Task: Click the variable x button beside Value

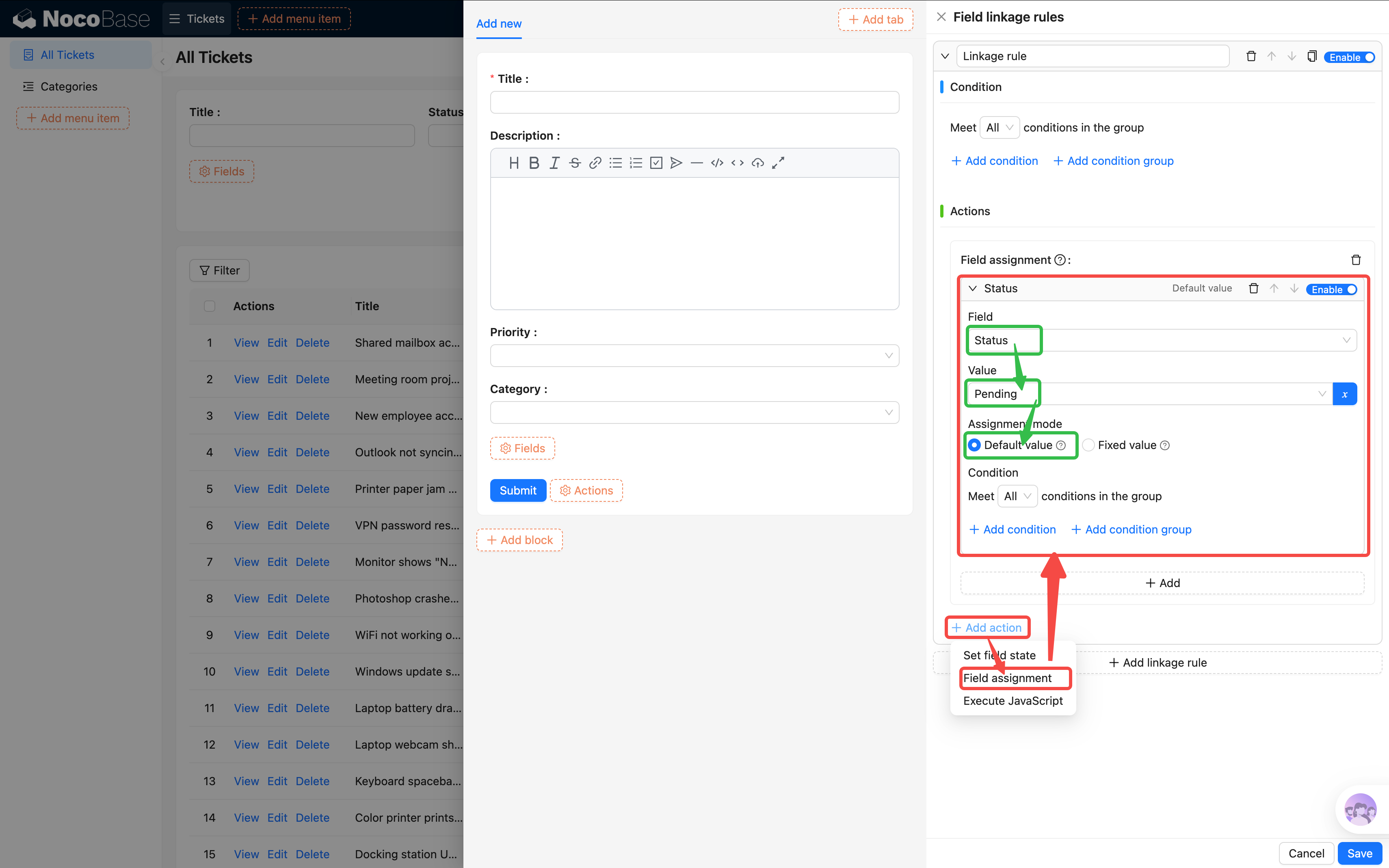Action: coord(1344,394)
